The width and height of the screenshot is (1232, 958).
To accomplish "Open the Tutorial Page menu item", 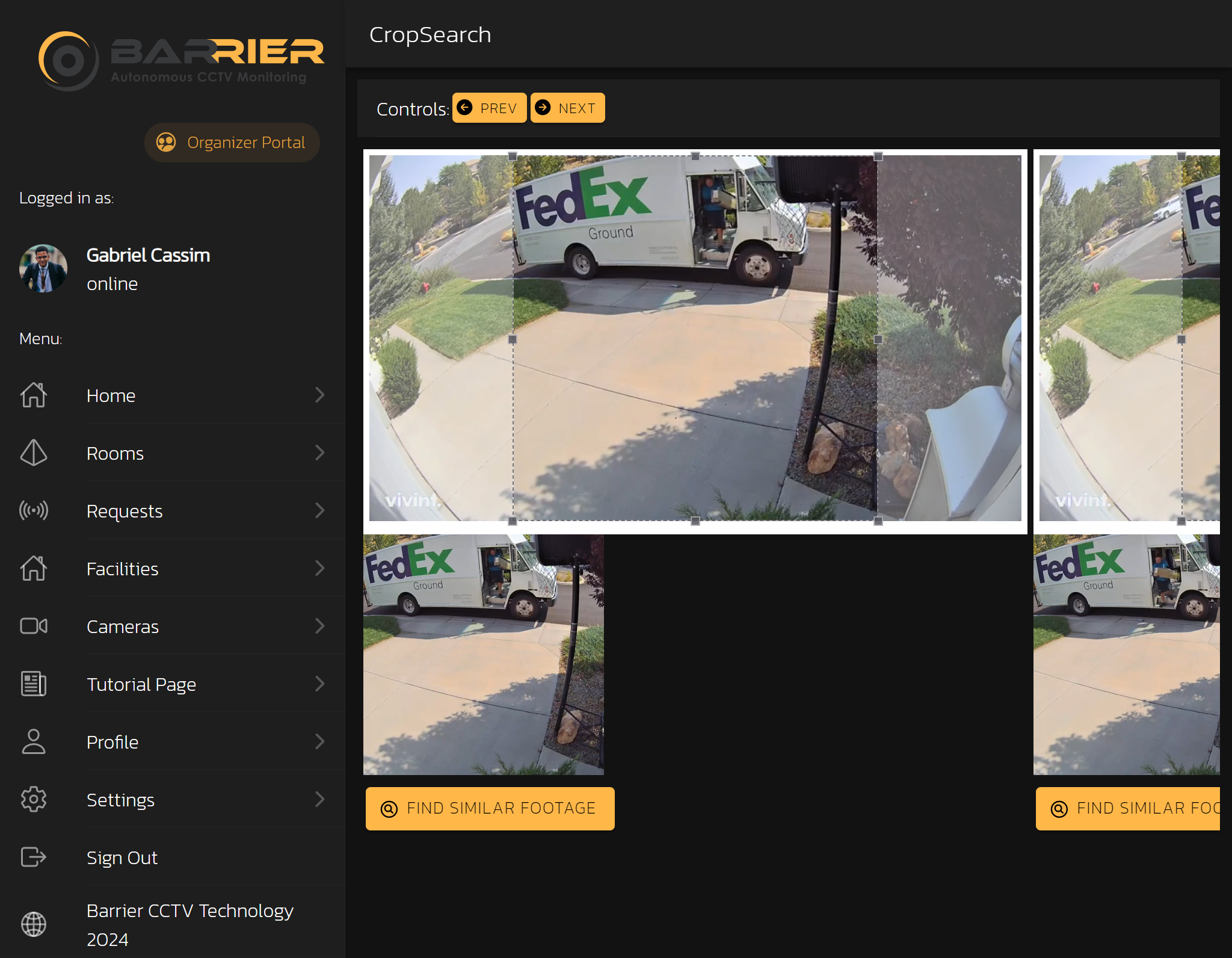I will [x=141, y=684].
